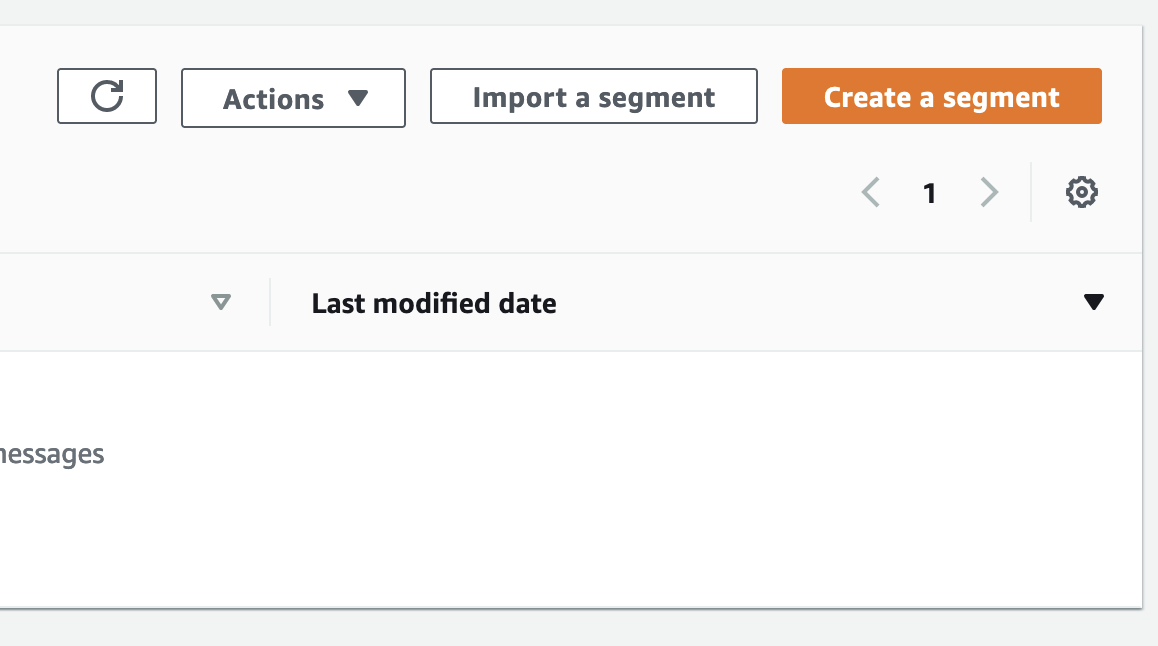Click the right-pointing pagination arrow
Image resolution: width=1158 pixels, height=646 pixels.
pyautogui.click(x=989, y=192)
